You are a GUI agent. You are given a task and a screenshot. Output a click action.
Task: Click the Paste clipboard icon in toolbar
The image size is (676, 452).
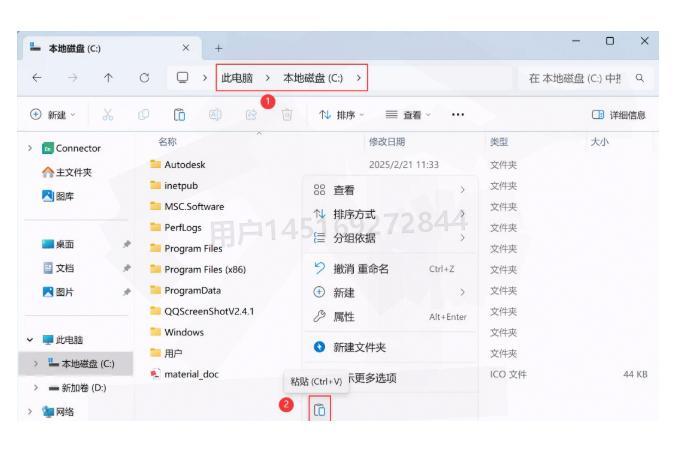pyautogui.click(x=179, y=115)
